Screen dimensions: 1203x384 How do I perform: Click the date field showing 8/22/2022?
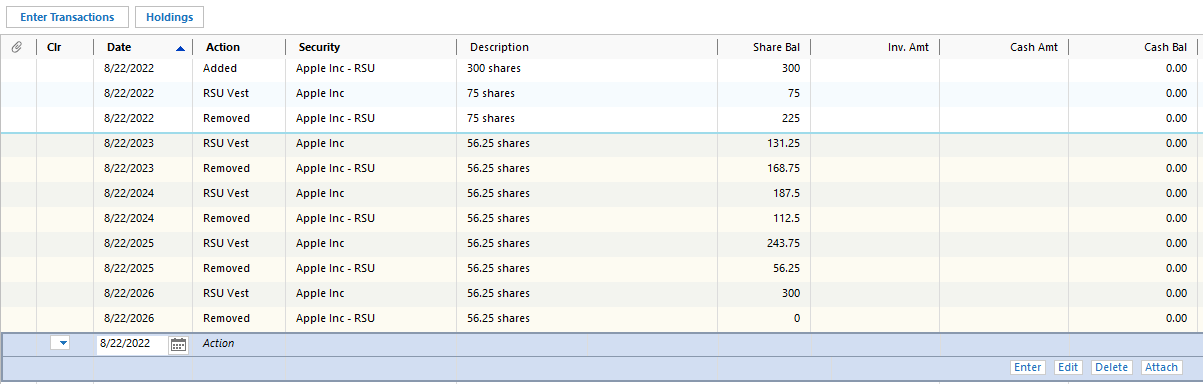[x=132, y=344]
